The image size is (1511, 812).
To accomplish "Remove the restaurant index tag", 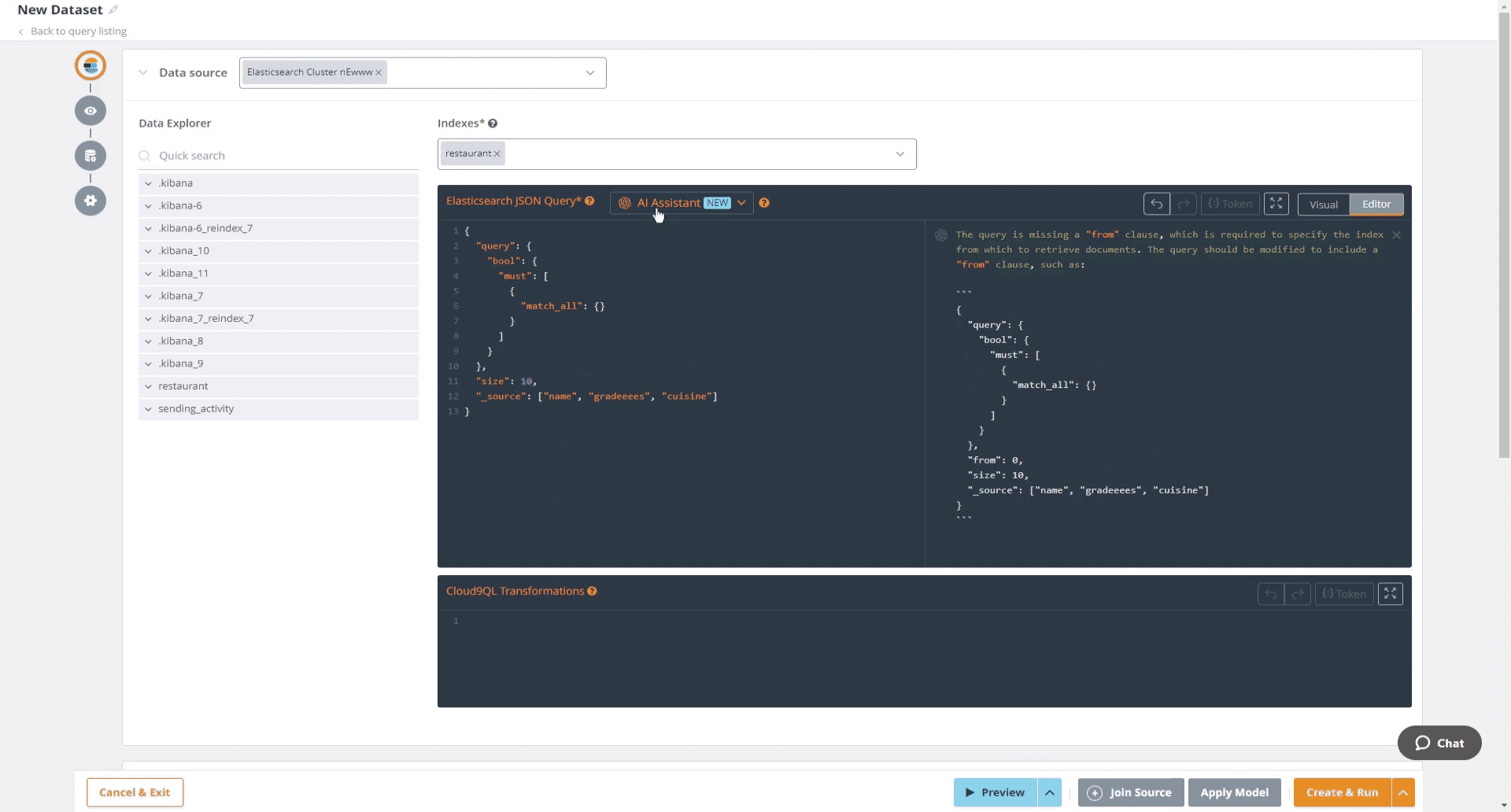I will coord(497,154).
